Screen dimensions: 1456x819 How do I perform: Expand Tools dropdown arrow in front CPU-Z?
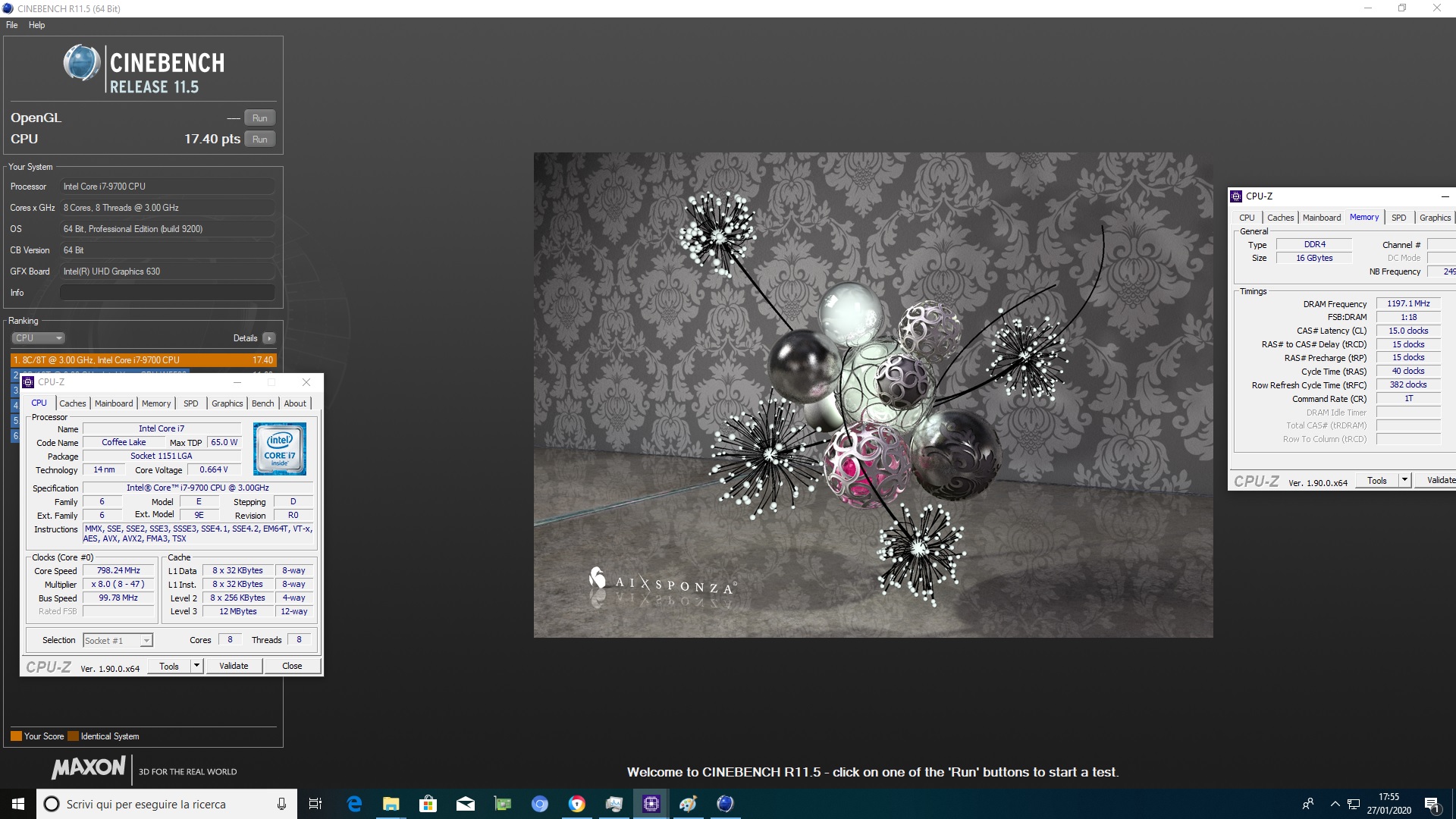[196, 667]
